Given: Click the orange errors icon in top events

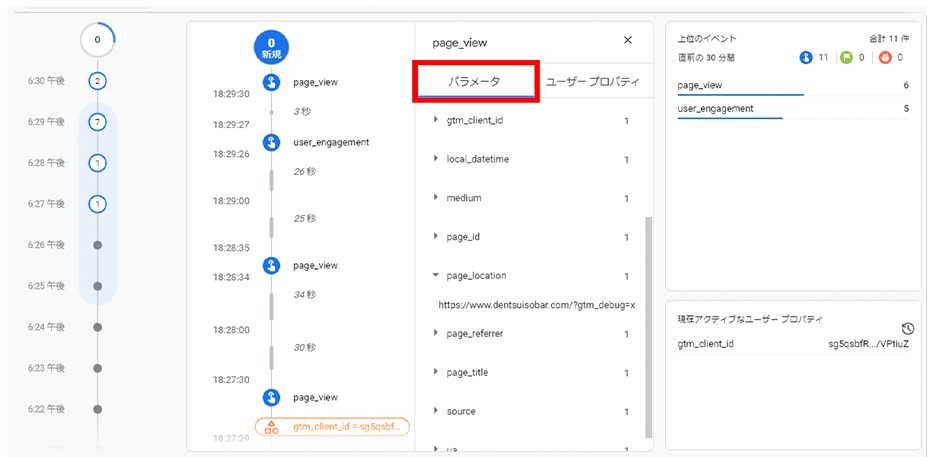Looking at the screenshot, I should point(884,58).
